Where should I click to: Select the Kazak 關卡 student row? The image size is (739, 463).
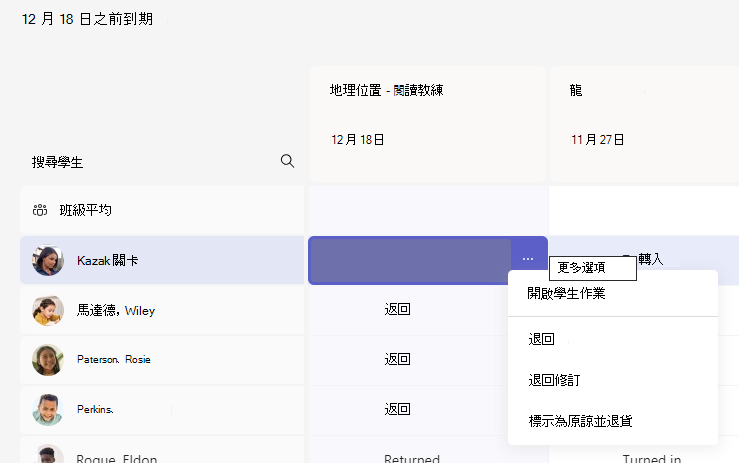point(162,260)
